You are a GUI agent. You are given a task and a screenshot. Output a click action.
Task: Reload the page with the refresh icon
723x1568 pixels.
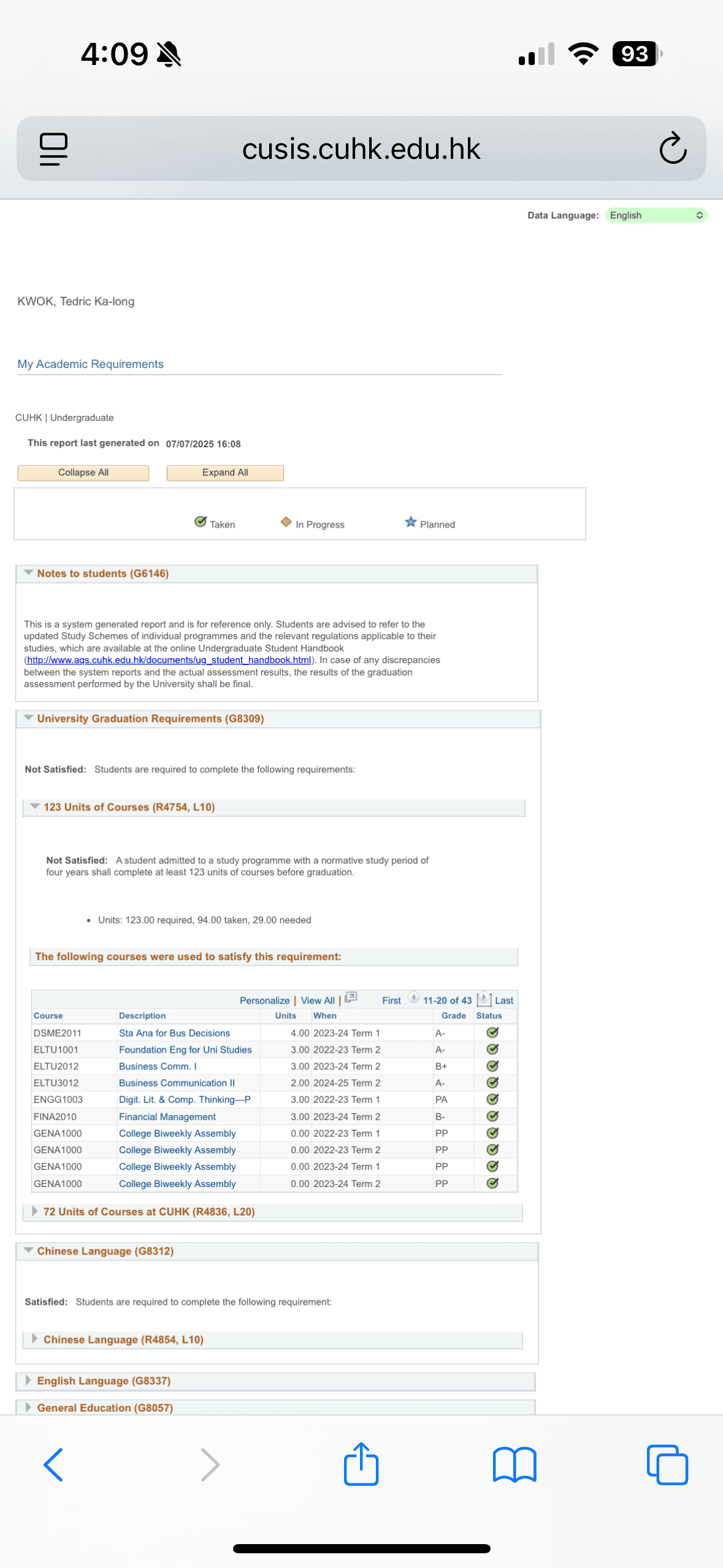tap(673, 148)
